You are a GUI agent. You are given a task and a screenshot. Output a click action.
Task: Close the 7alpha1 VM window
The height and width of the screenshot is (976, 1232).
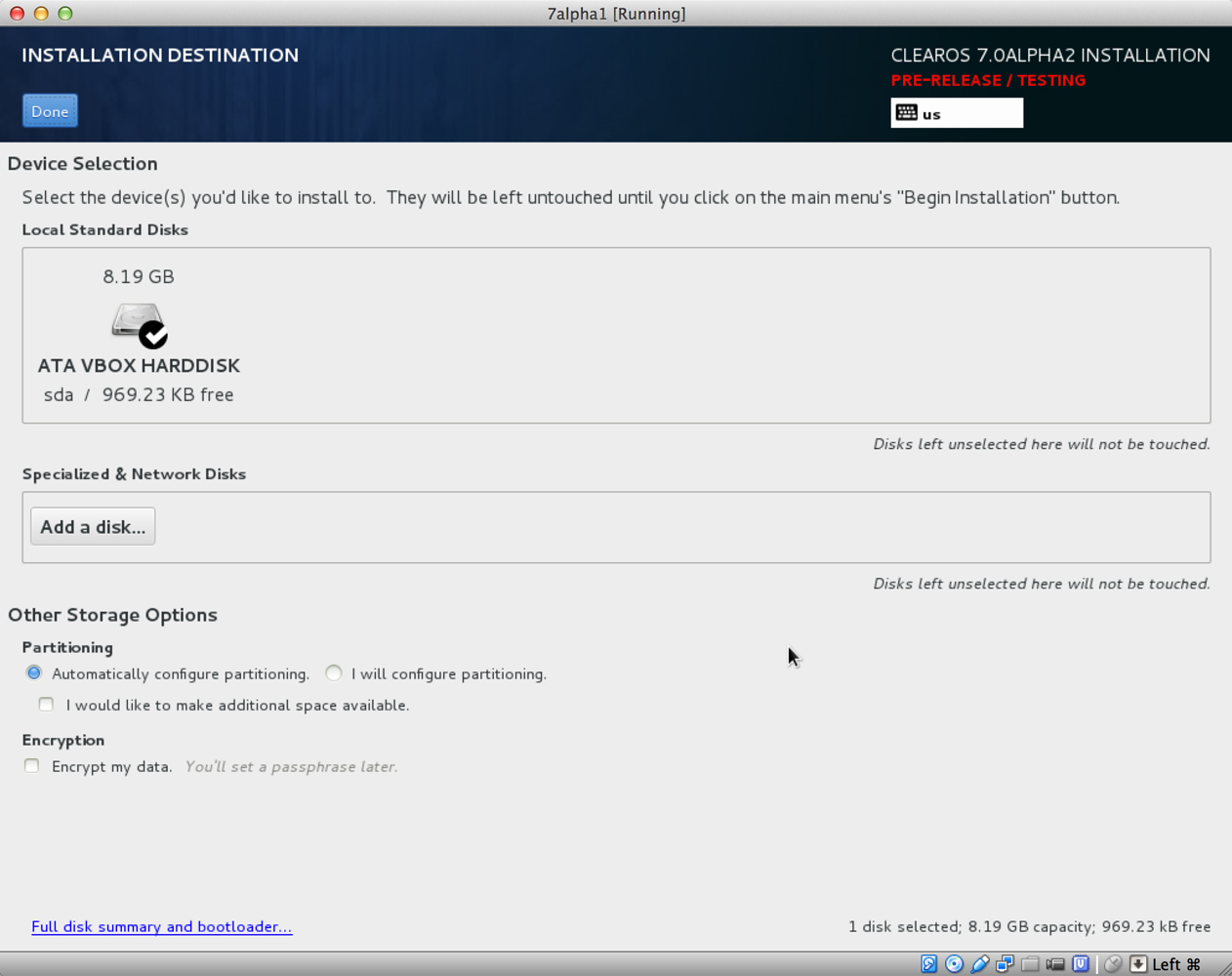coord(17,14)
